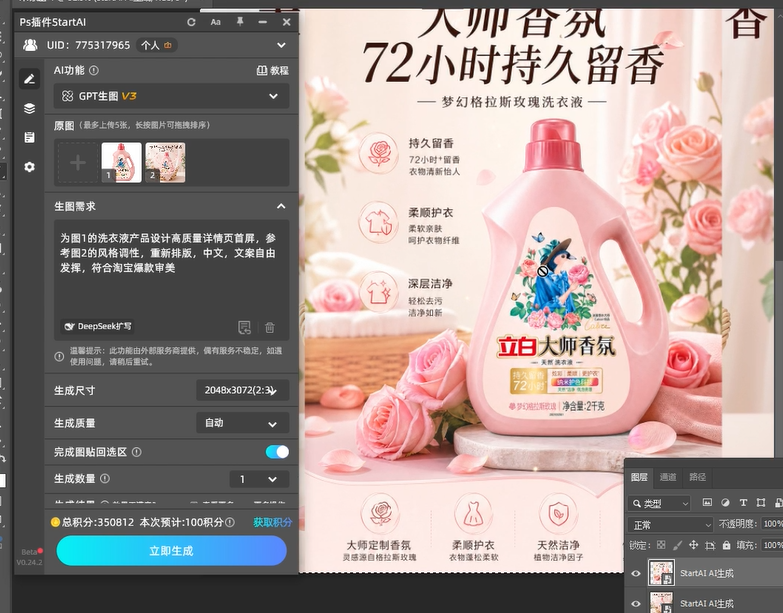This screenshot has width=783, height=613.
Task: Click the 总积分:350812 text
Action: tap(98, 522)
